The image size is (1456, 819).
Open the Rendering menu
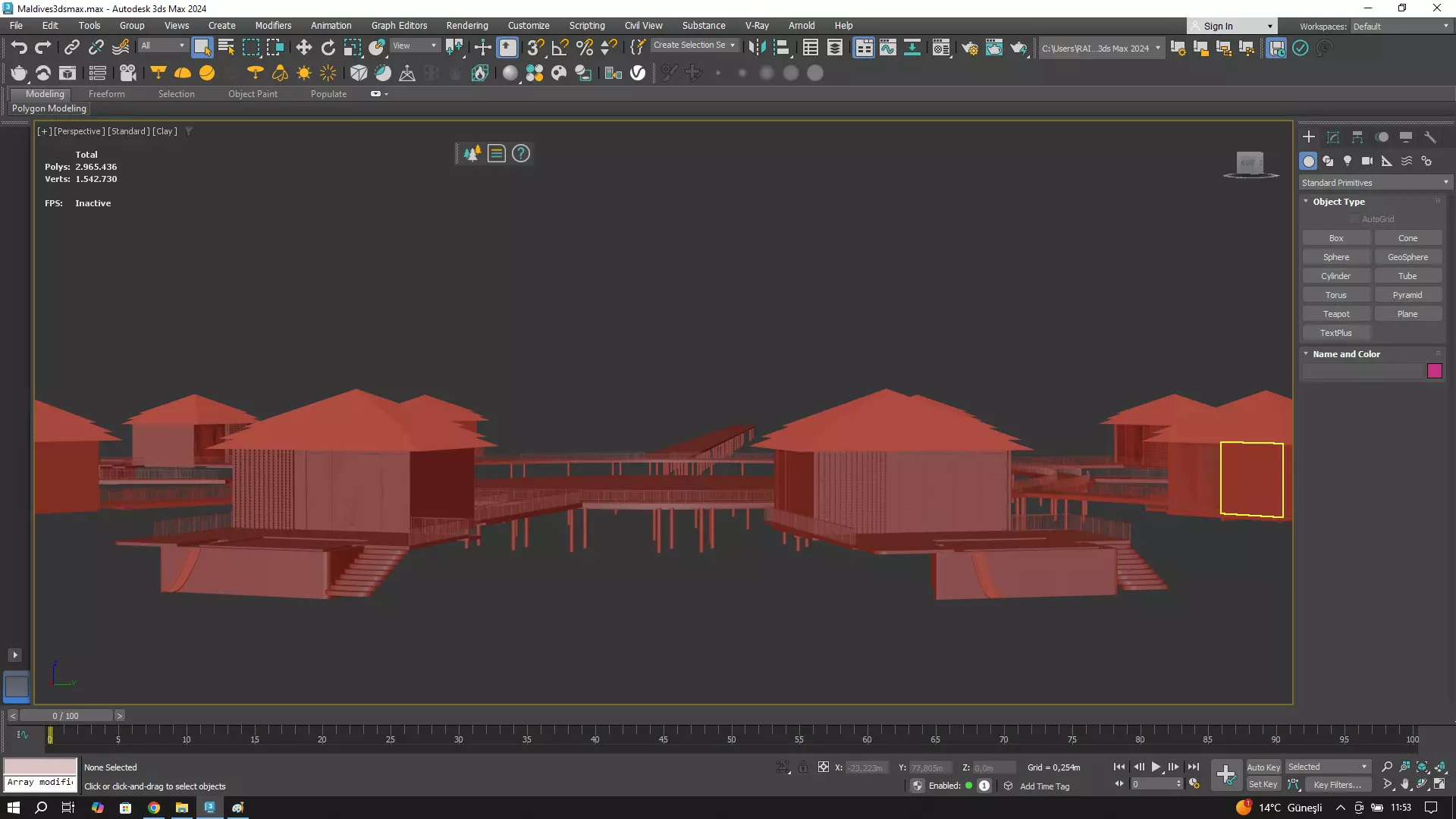pos(466,25)
